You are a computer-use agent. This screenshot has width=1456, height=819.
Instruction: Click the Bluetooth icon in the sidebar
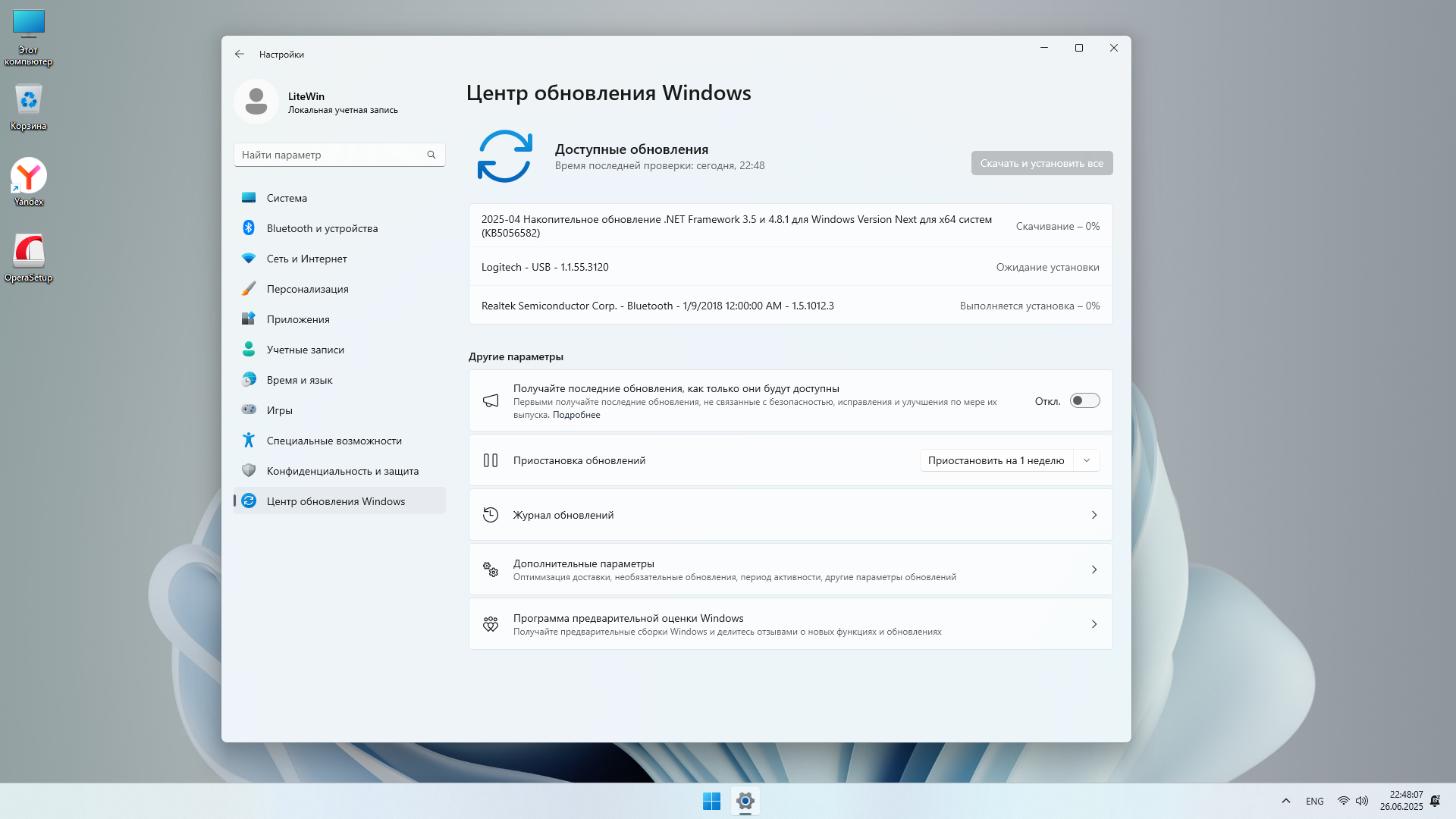click(249, 227)
